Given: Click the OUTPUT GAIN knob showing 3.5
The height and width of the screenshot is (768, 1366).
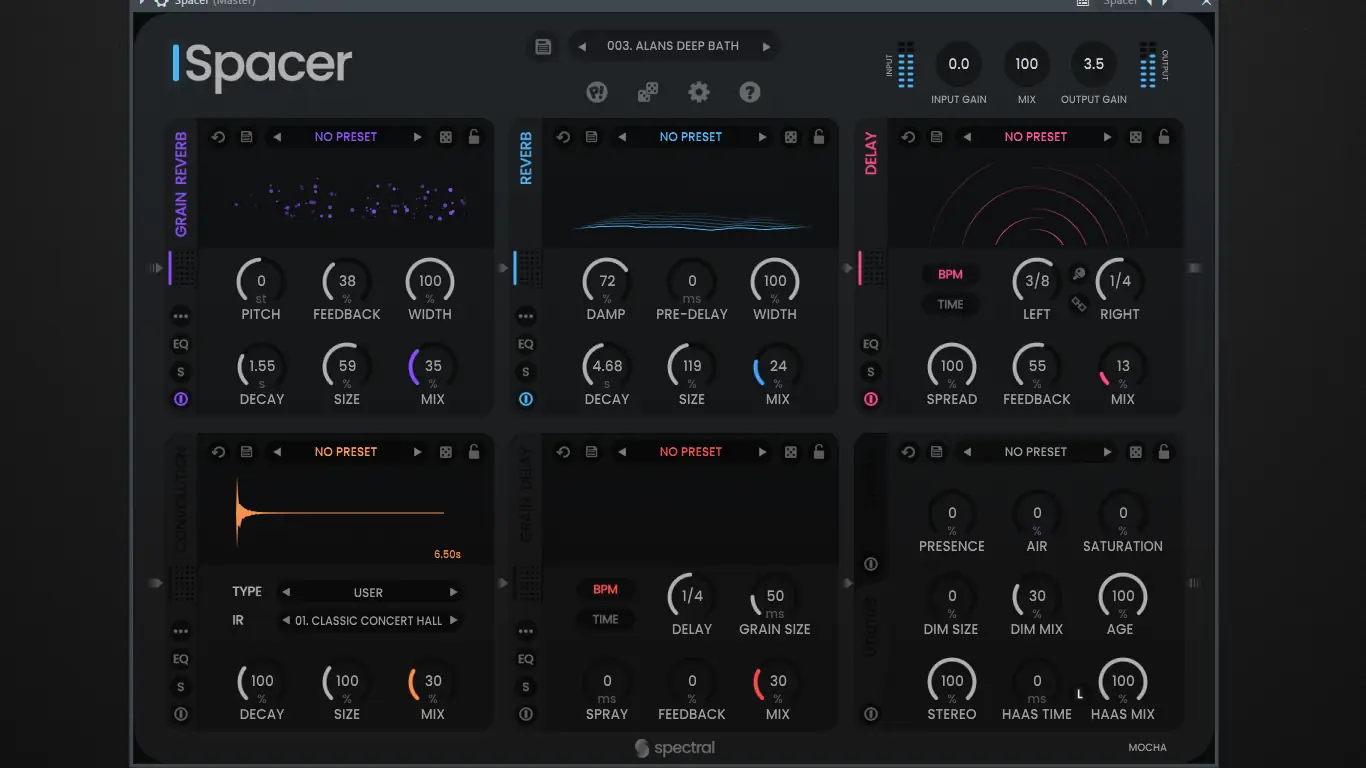Looking at the screenshot, I should pyautogui.click(x=1094, y=64).
